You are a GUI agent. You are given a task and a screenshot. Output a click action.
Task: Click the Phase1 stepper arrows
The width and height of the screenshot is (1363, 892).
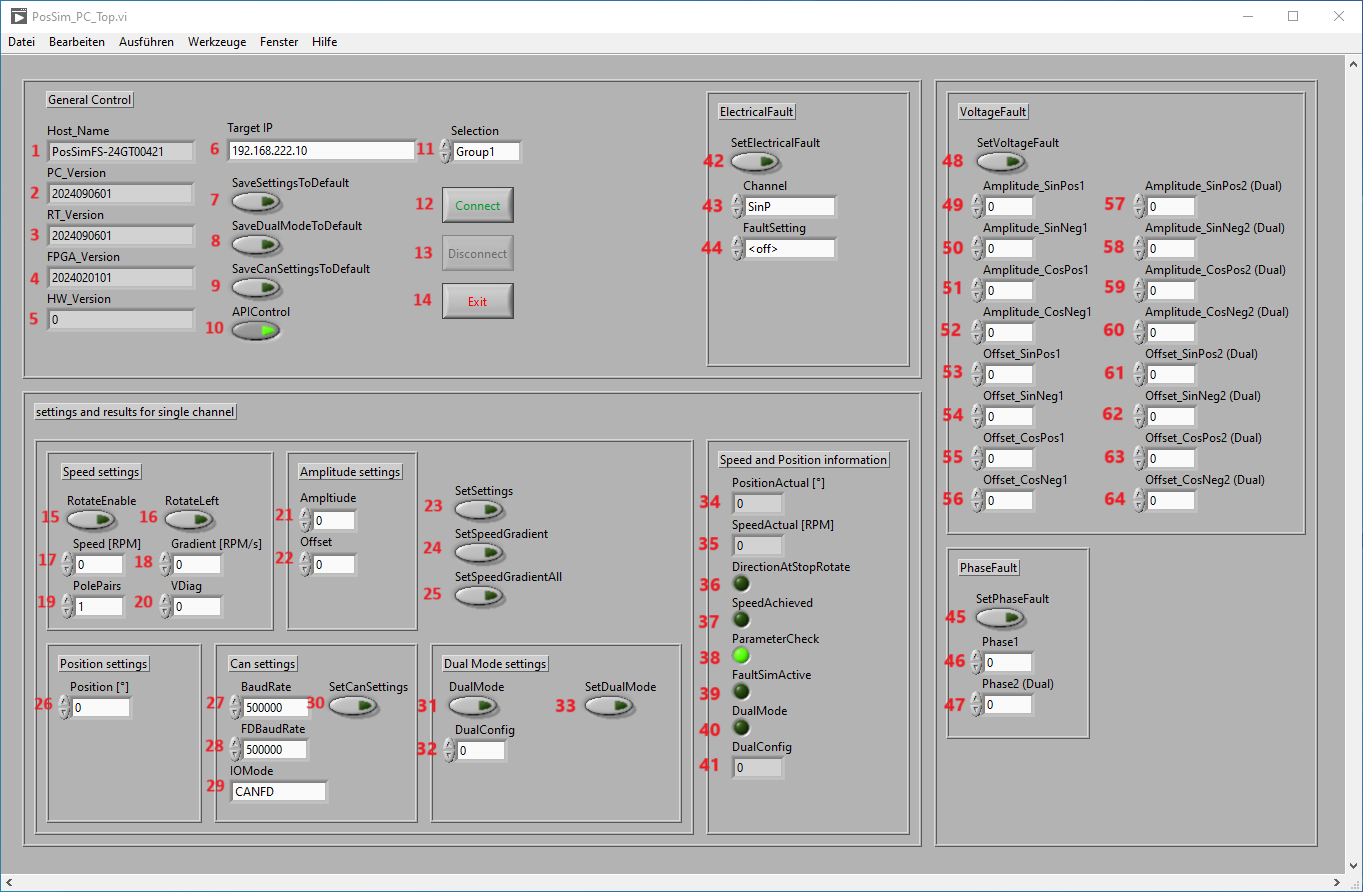click(977, 663)
